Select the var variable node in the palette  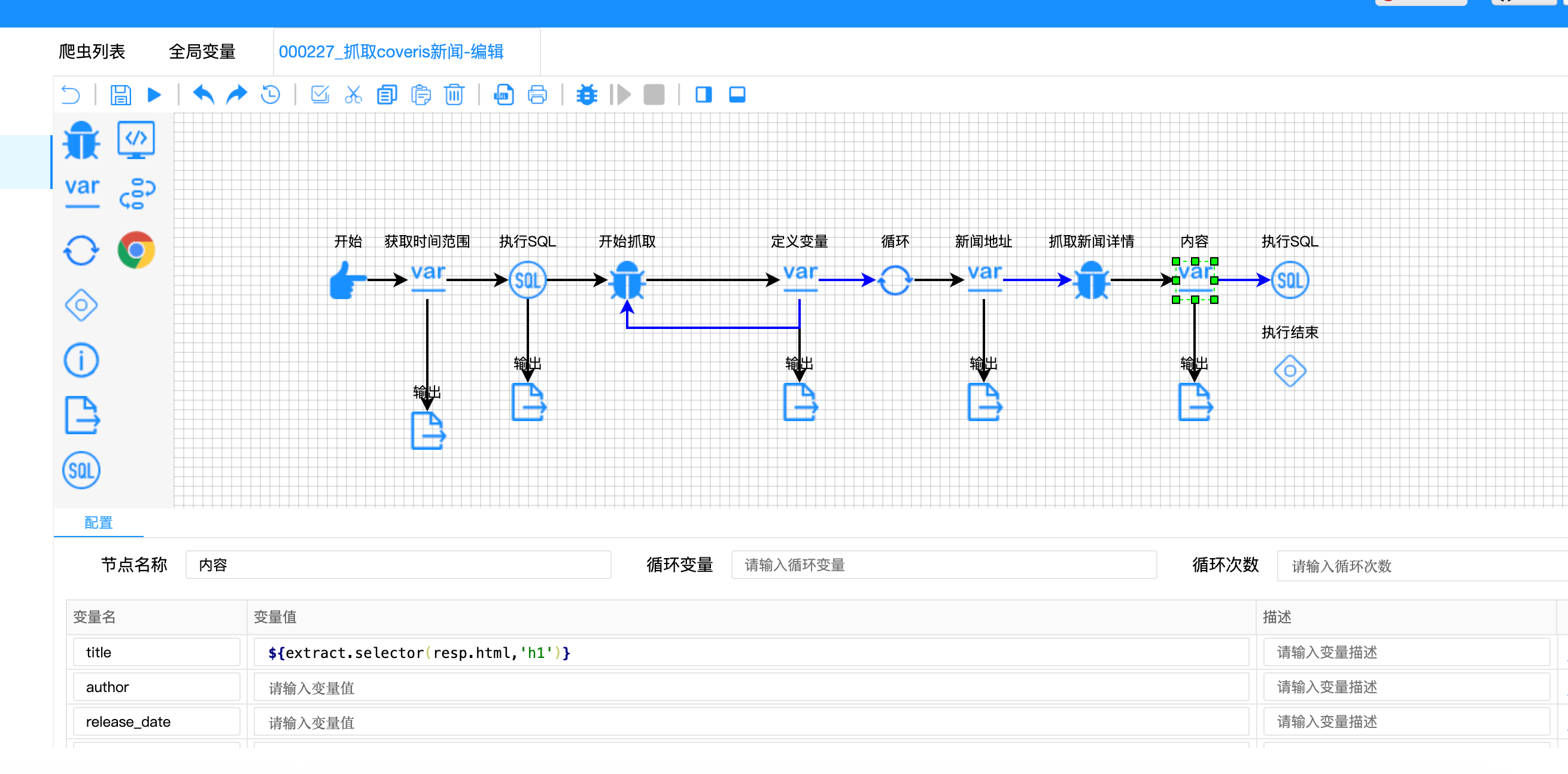click(82, 192)
